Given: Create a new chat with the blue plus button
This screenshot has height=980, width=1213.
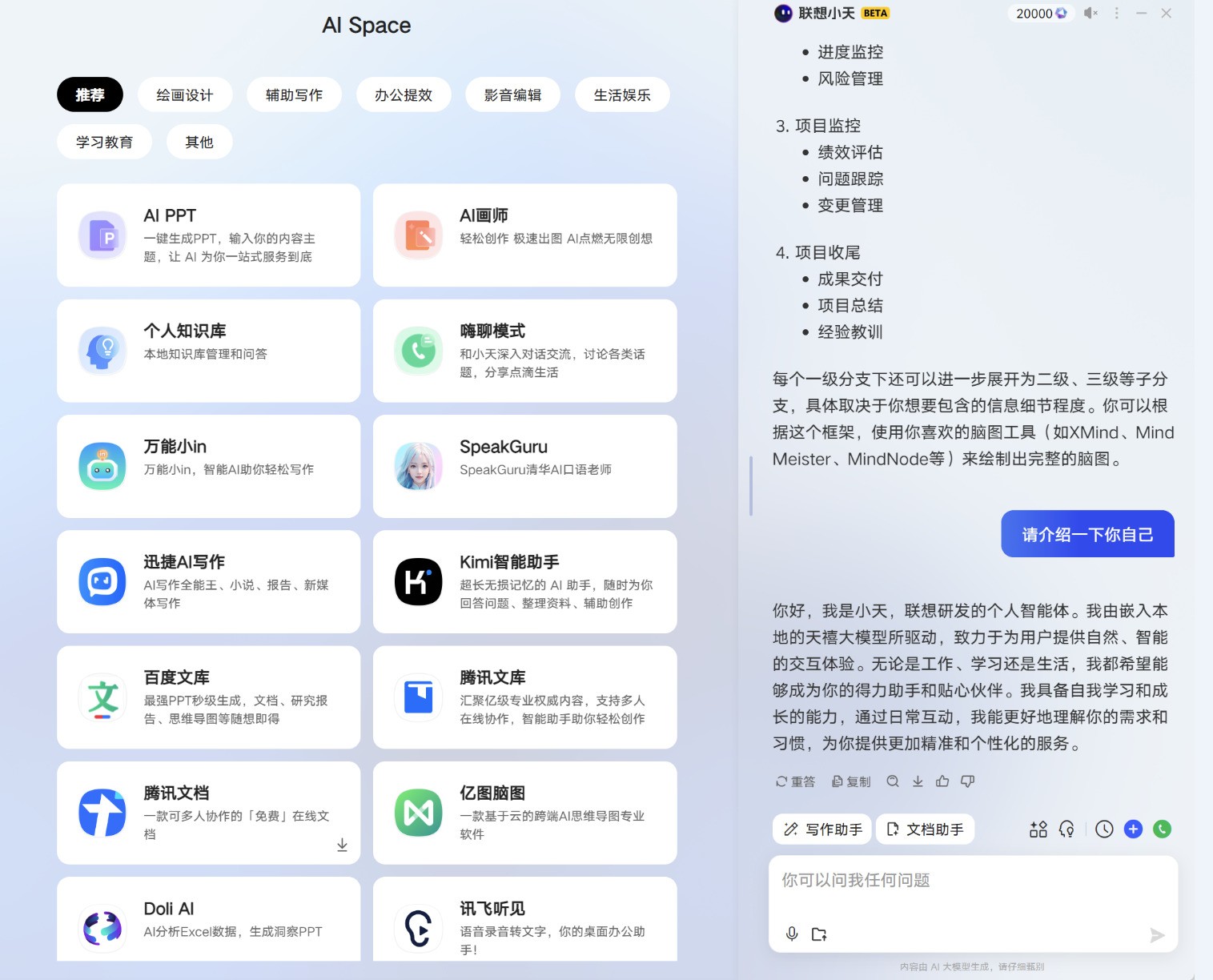Looking at the screenshot, I should [1133, 829].
